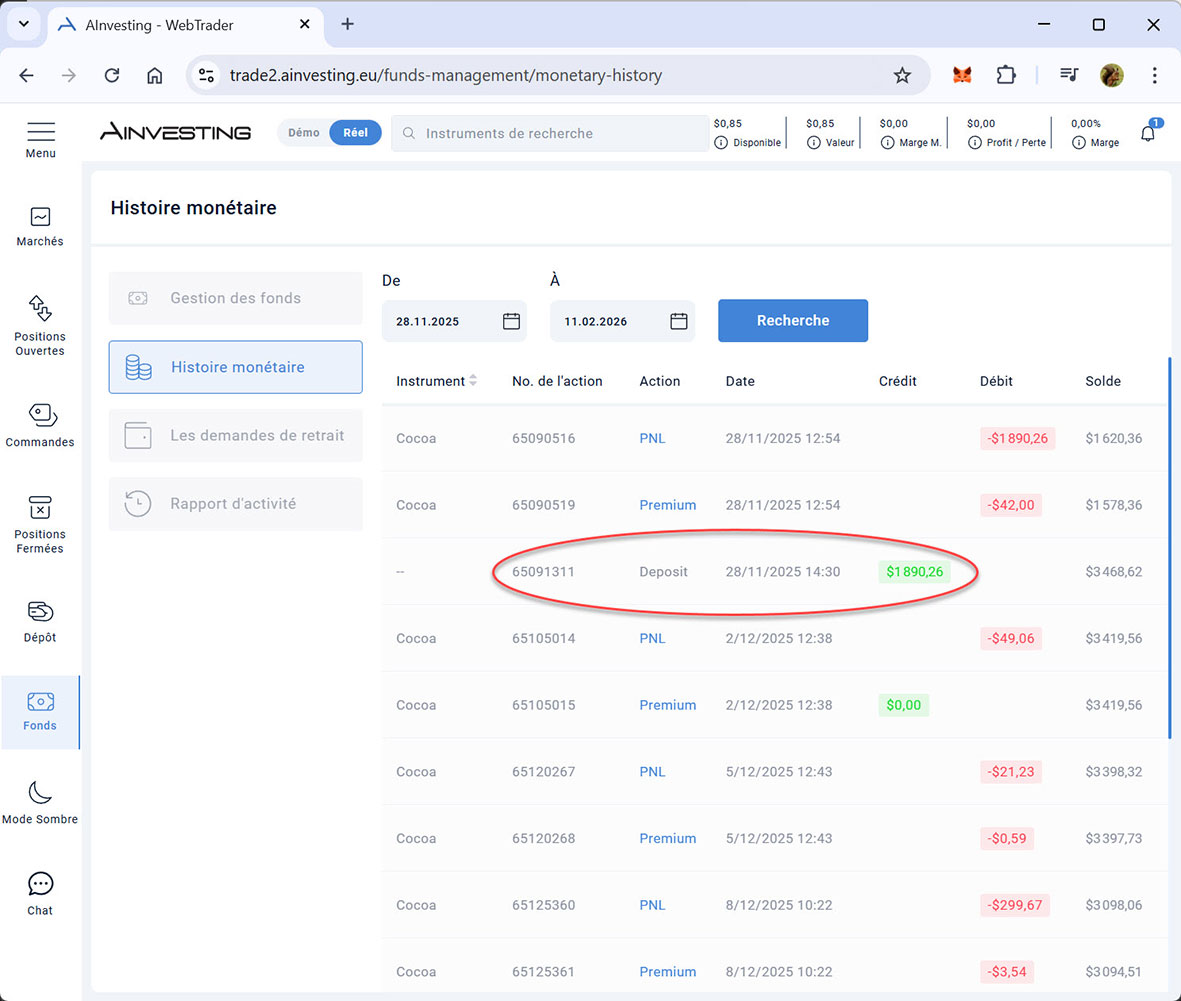
Task: Open the De date calendar picker
Action: click(x=511, y=321)
